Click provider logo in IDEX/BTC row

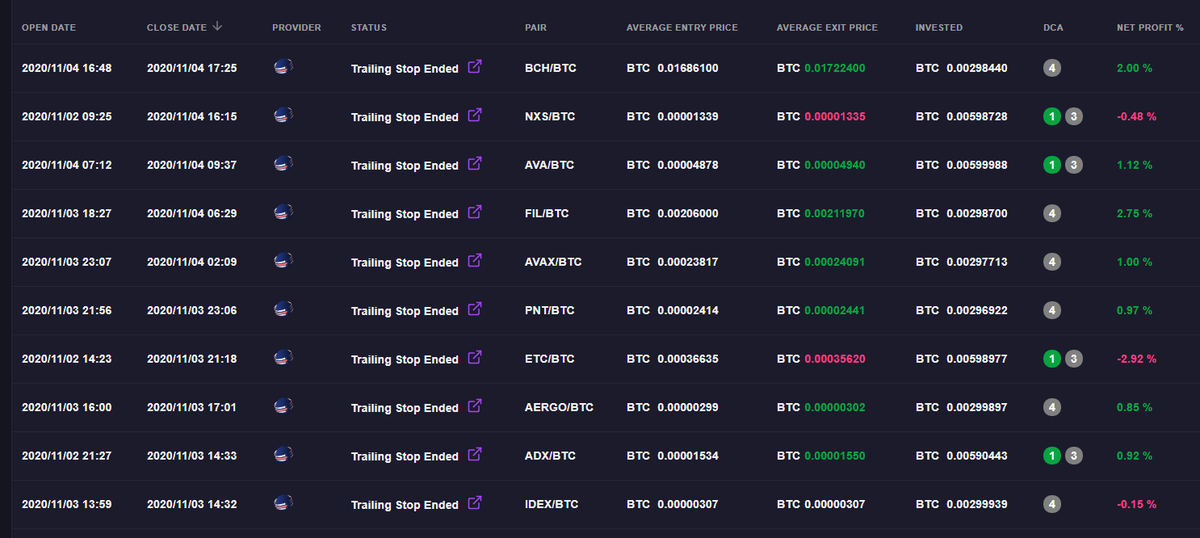pos(283,503)
